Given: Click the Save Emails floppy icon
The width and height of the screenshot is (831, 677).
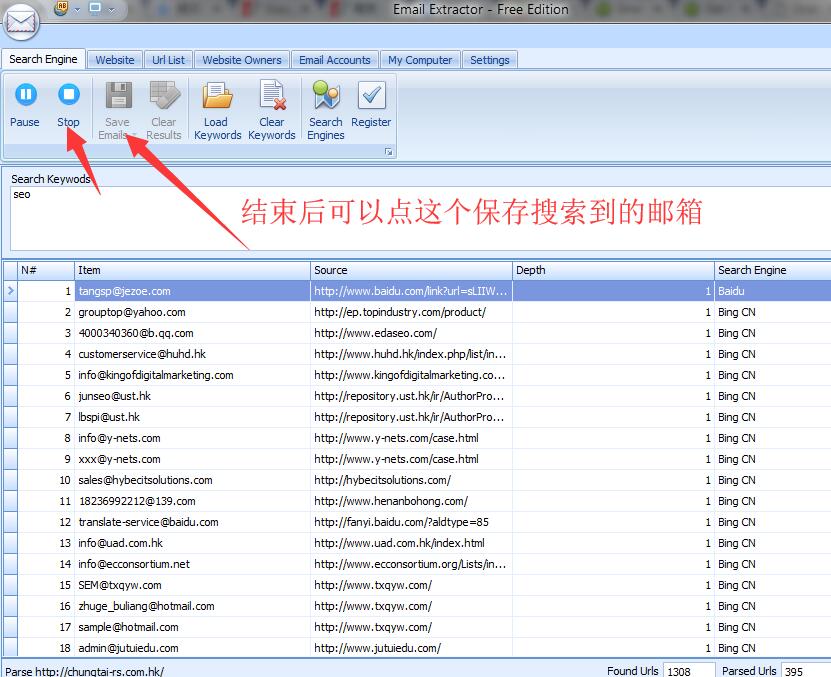Looking at the screenshot, I should click(x=119, y=95).
